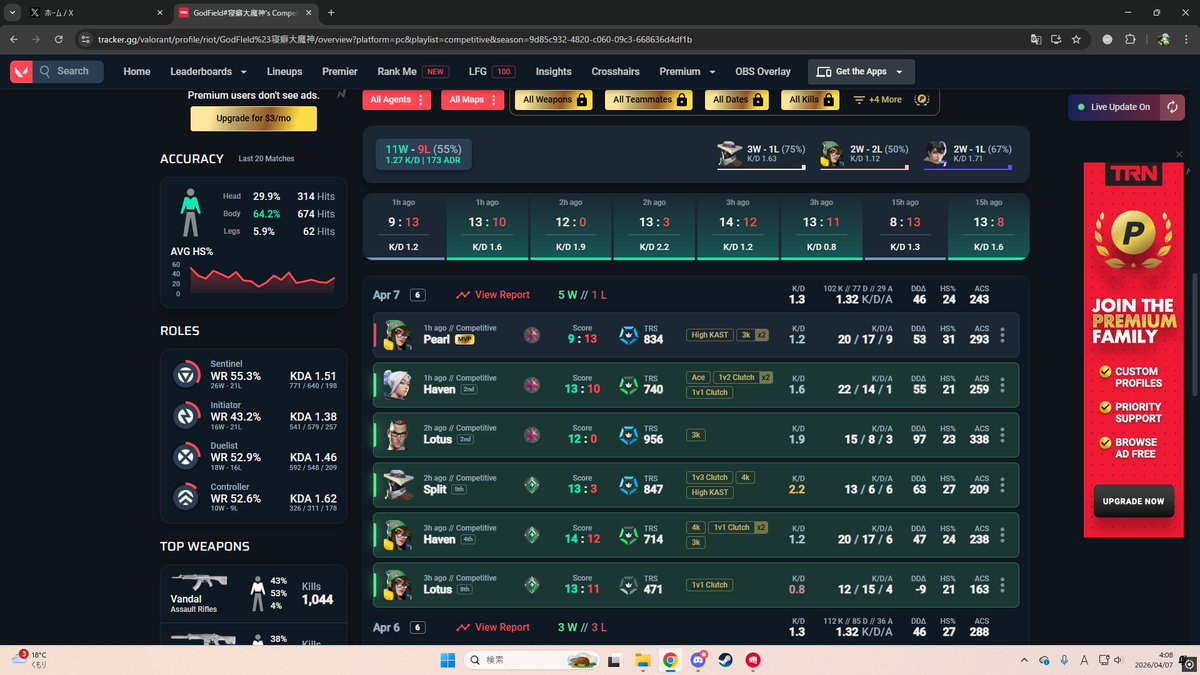Viewport: 1200px width, 675px height.
Task: Expand the Premium nav menu
Action: 687,71
